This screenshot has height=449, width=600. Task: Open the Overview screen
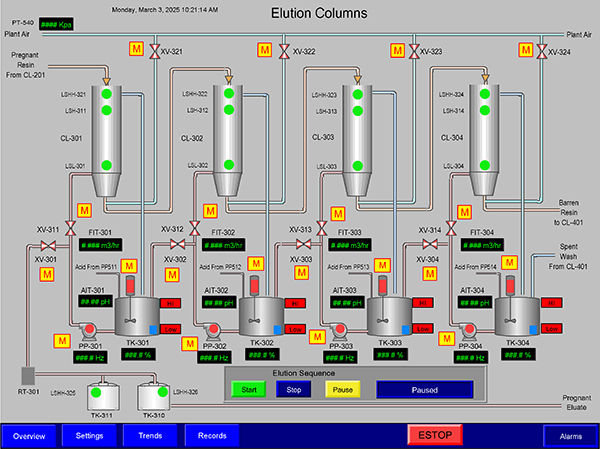pyautogui.click(x=29, y=436)
